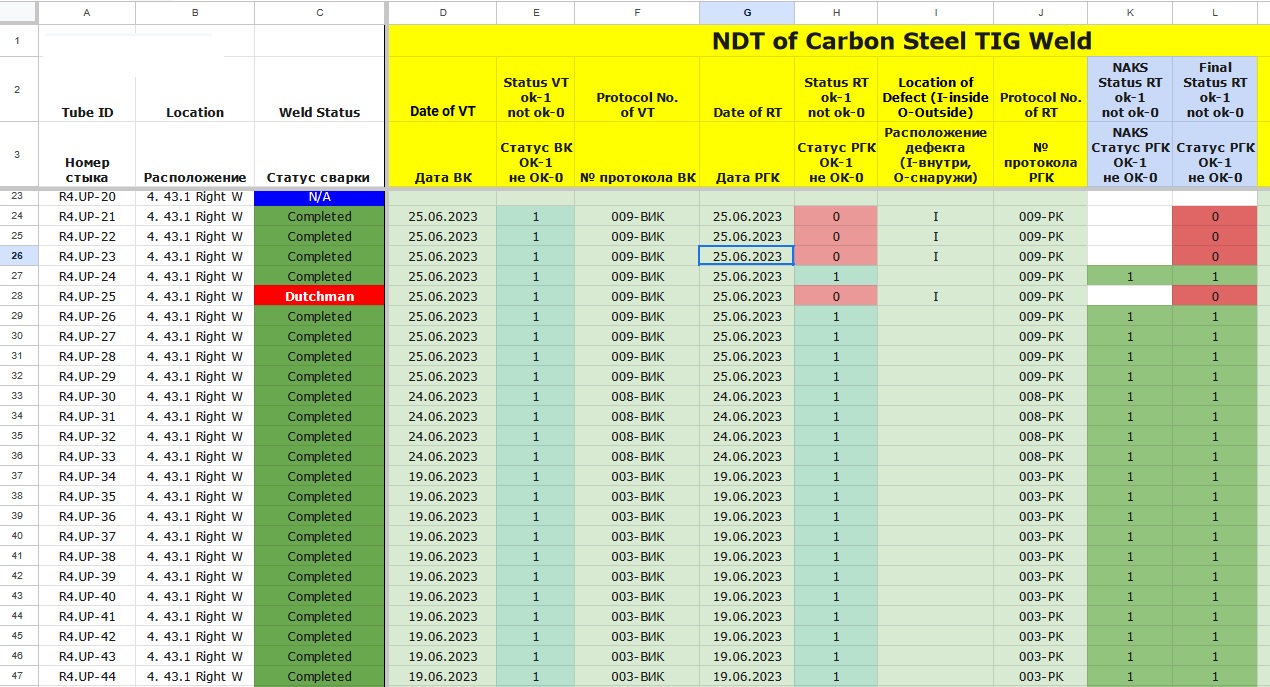Click the red Dutchman weld status cell

pos(319,296)
